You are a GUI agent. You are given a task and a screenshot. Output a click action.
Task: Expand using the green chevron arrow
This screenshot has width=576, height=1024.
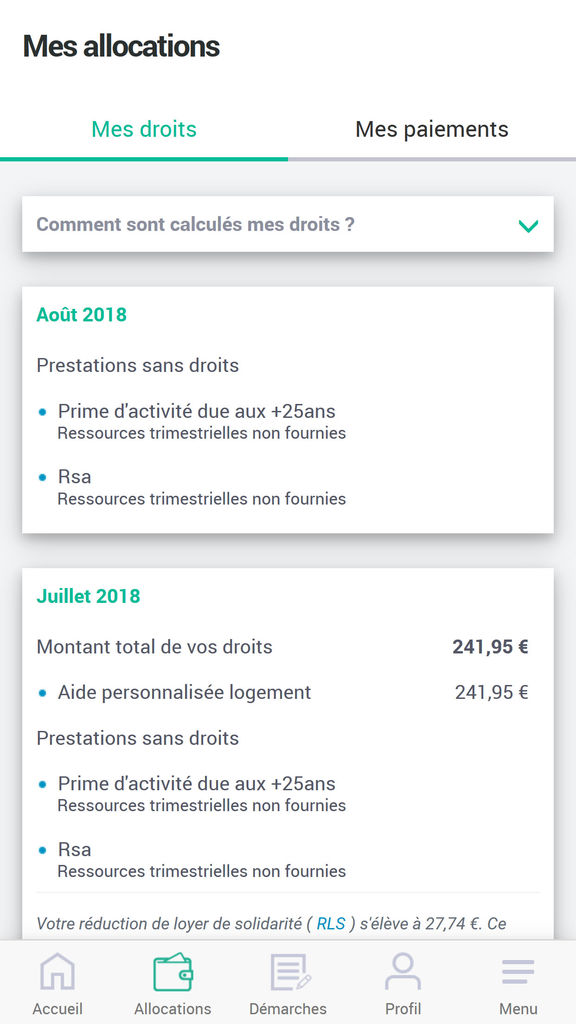pos(528,226)
